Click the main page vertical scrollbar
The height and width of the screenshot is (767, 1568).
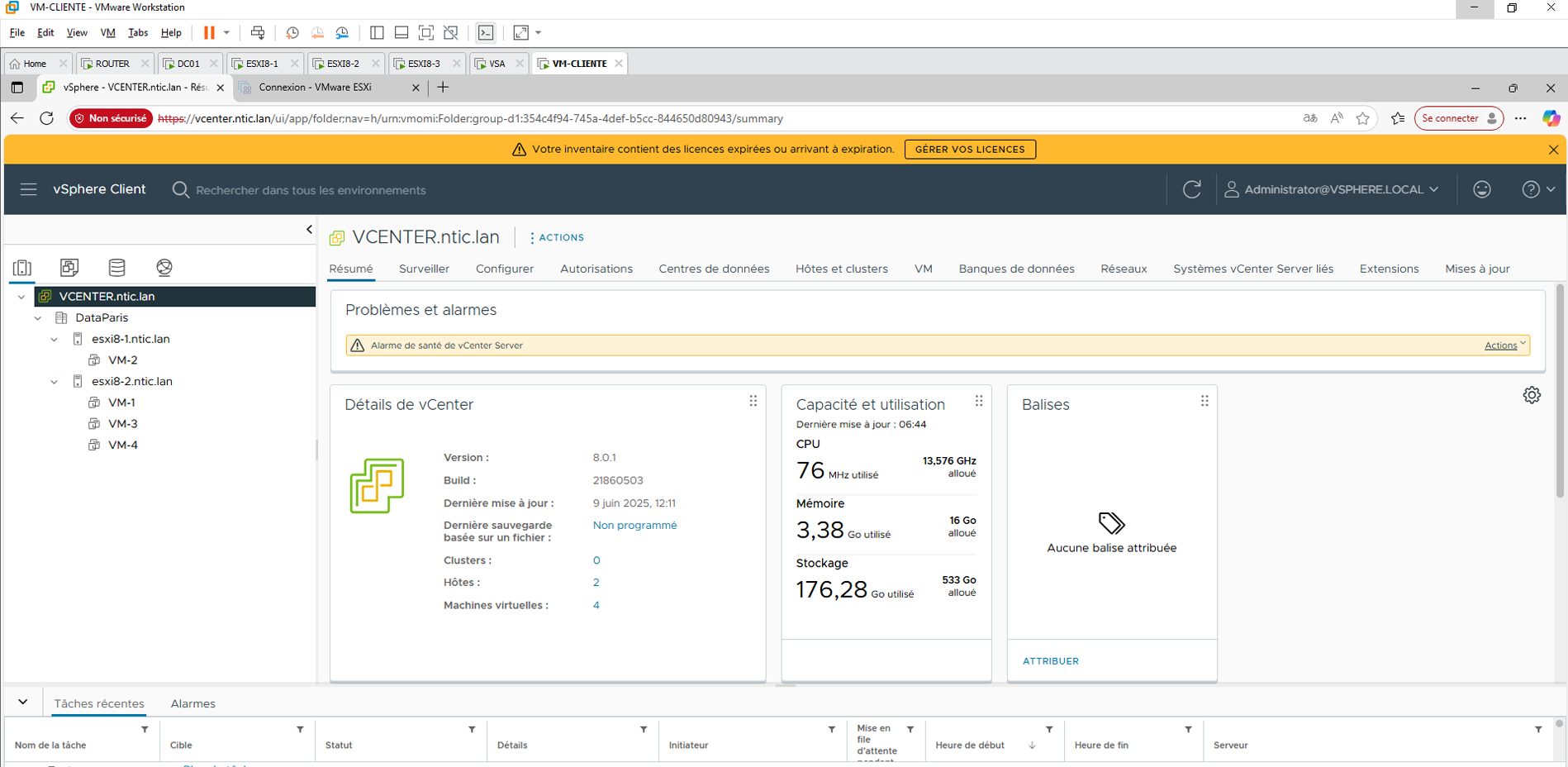click(x=1560, y=390)
